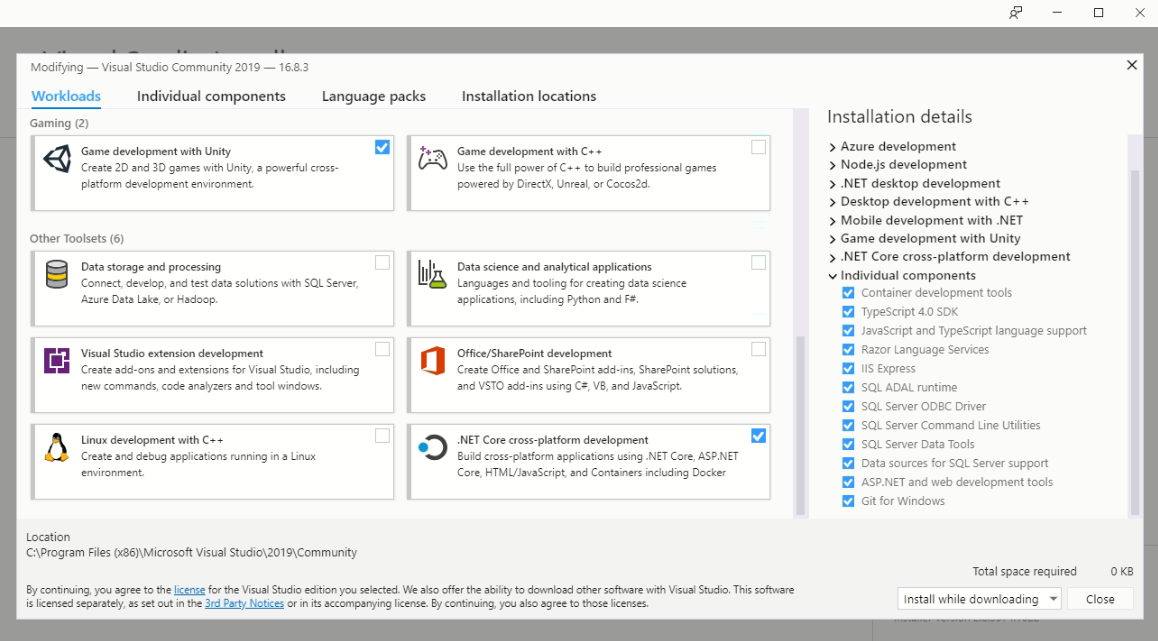The height and width of the screenshot is (641, 1158).
Task: Click the Linux penguin icon
Action: tap(57, 448)
